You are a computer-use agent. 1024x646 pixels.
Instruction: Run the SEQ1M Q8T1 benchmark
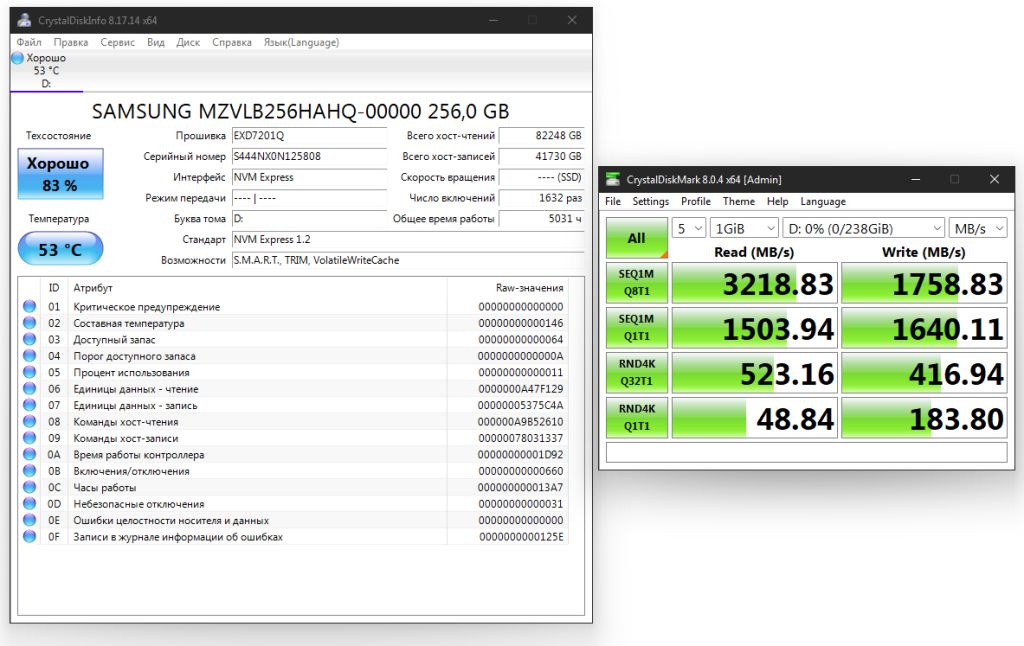(x=637, y=283)
